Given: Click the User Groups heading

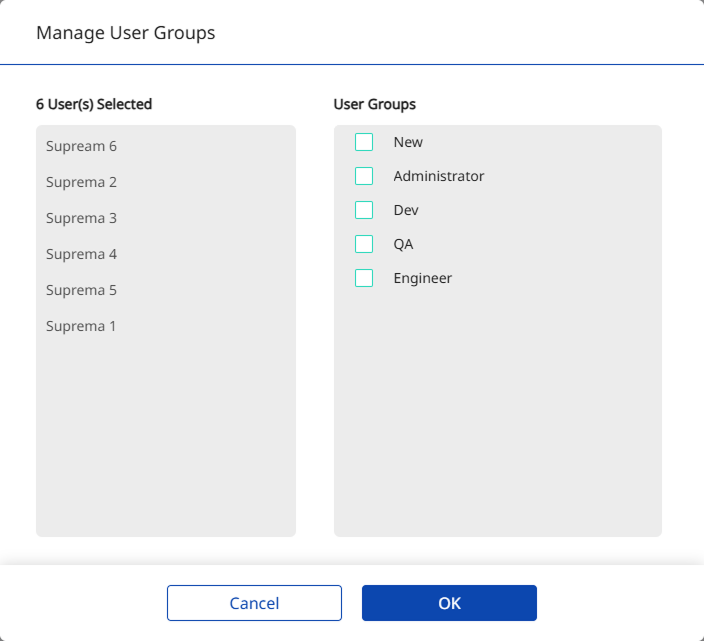Looking at the screenshot, I should pyautogui.click(x=374, y=104).
